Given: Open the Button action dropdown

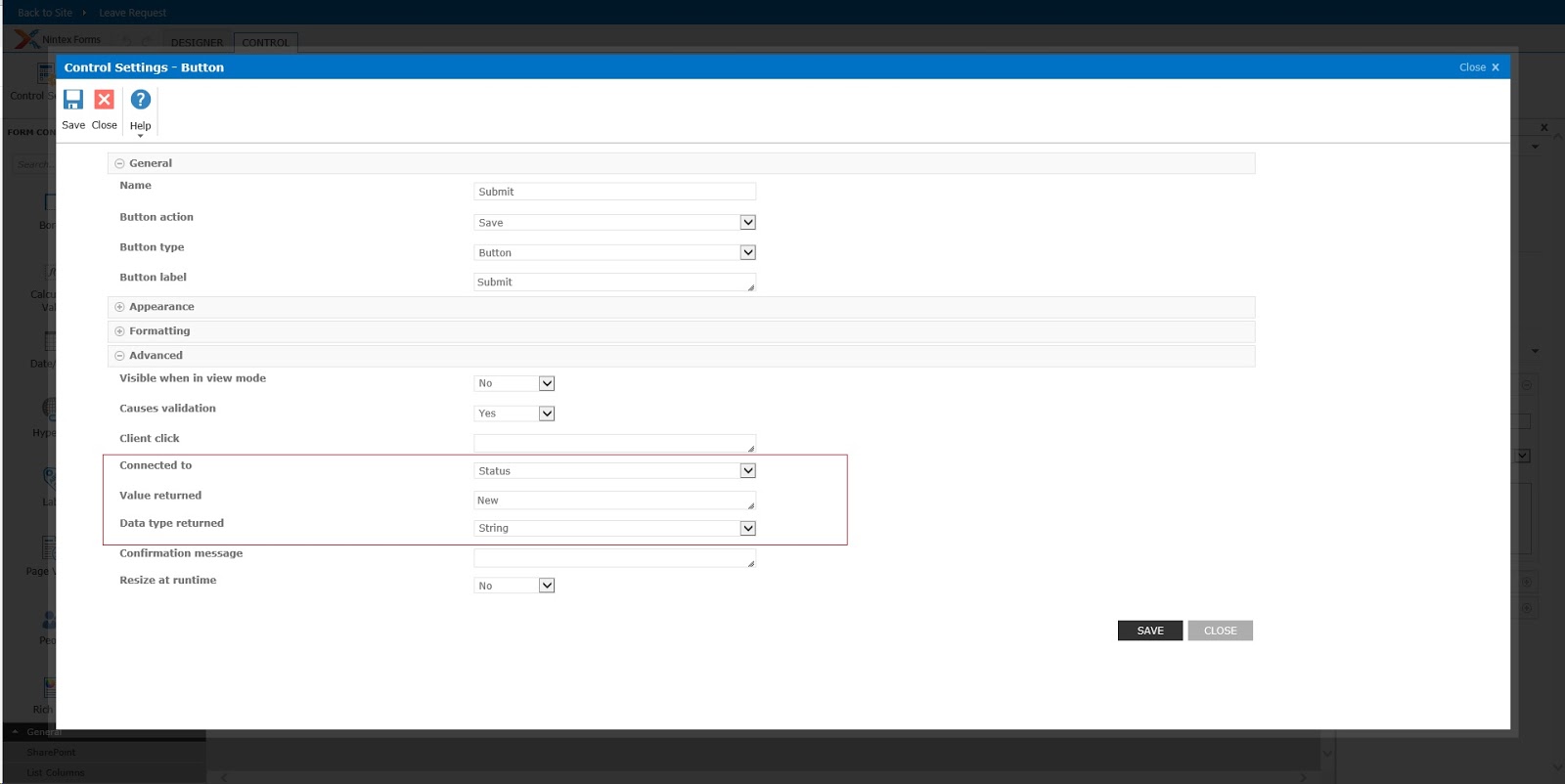Looking at the screenshot, I should 615,223.
